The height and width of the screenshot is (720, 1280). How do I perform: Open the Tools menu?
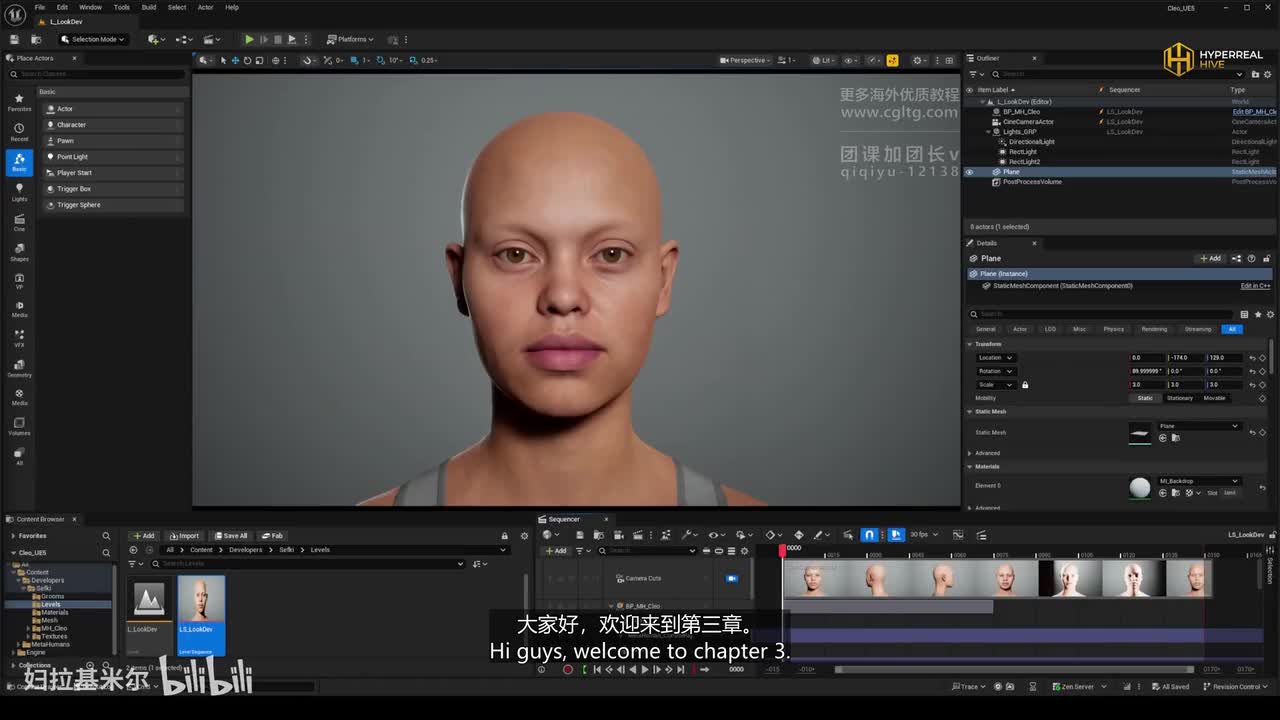121,7
